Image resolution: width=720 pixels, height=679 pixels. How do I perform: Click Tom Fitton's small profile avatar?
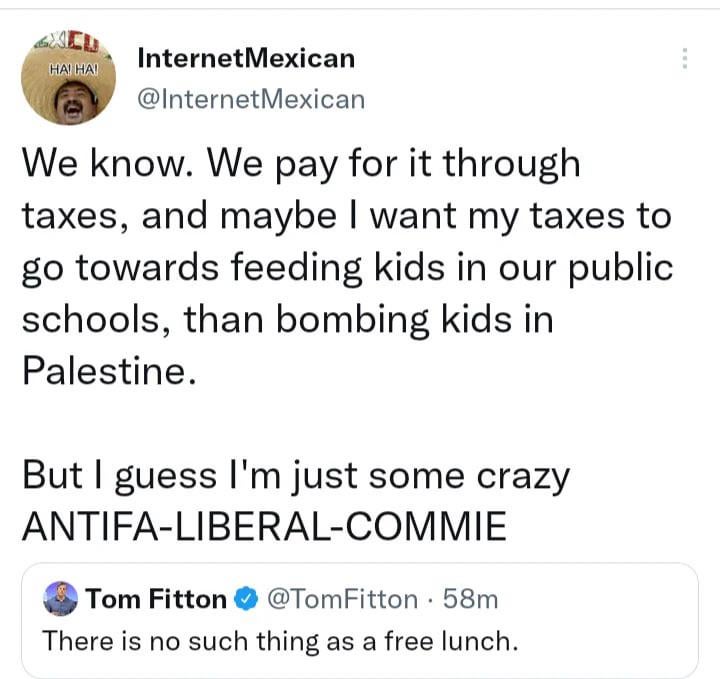pos(61,598)
